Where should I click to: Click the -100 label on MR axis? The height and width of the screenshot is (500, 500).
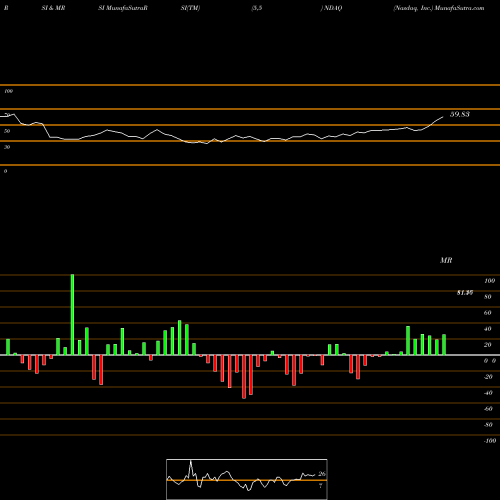coord(489,441)
